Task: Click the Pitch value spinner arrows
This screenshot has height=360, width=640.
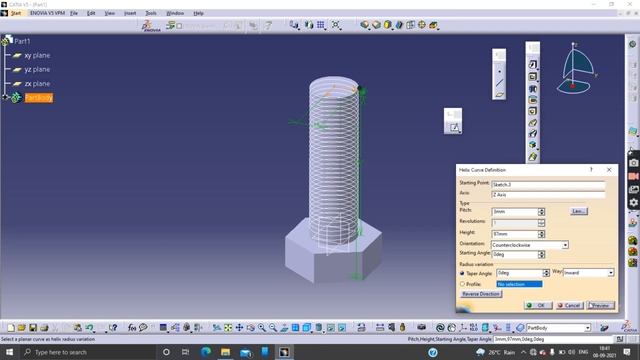Action: click(x=541, y=212)
